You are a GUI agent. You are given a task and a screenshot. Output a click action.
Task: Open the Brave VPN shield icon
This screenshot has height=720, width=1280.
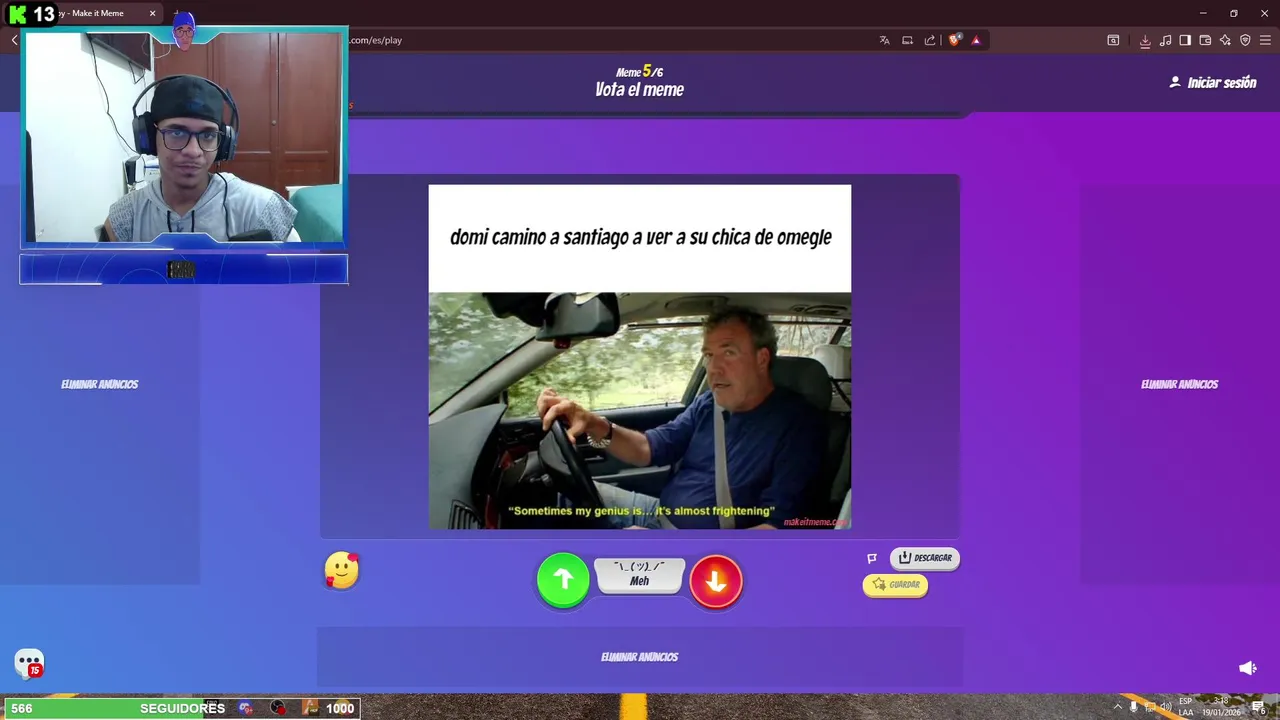pyautogui.click(x=1245, y=40)
